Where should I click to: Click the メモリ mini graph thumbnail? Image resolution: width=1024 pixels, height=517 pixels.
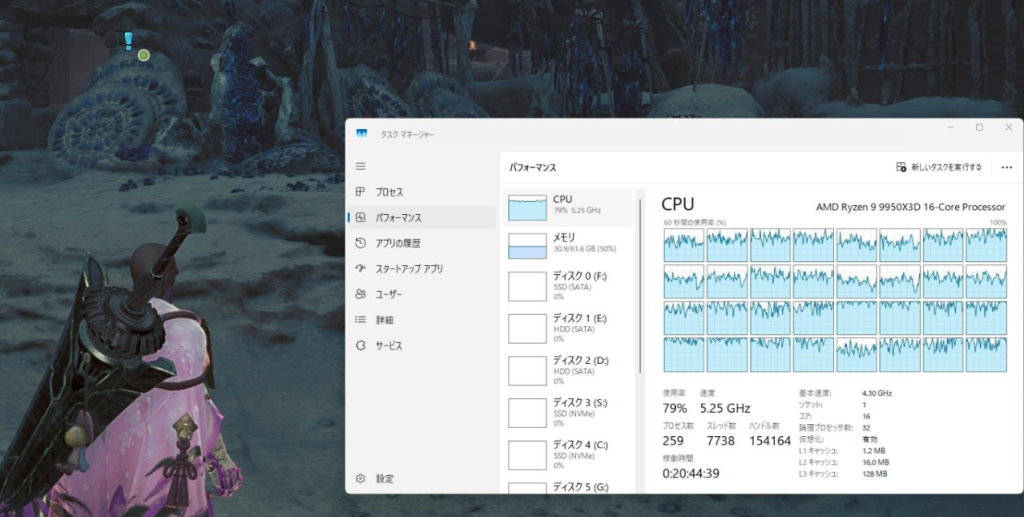coord(528,246)
